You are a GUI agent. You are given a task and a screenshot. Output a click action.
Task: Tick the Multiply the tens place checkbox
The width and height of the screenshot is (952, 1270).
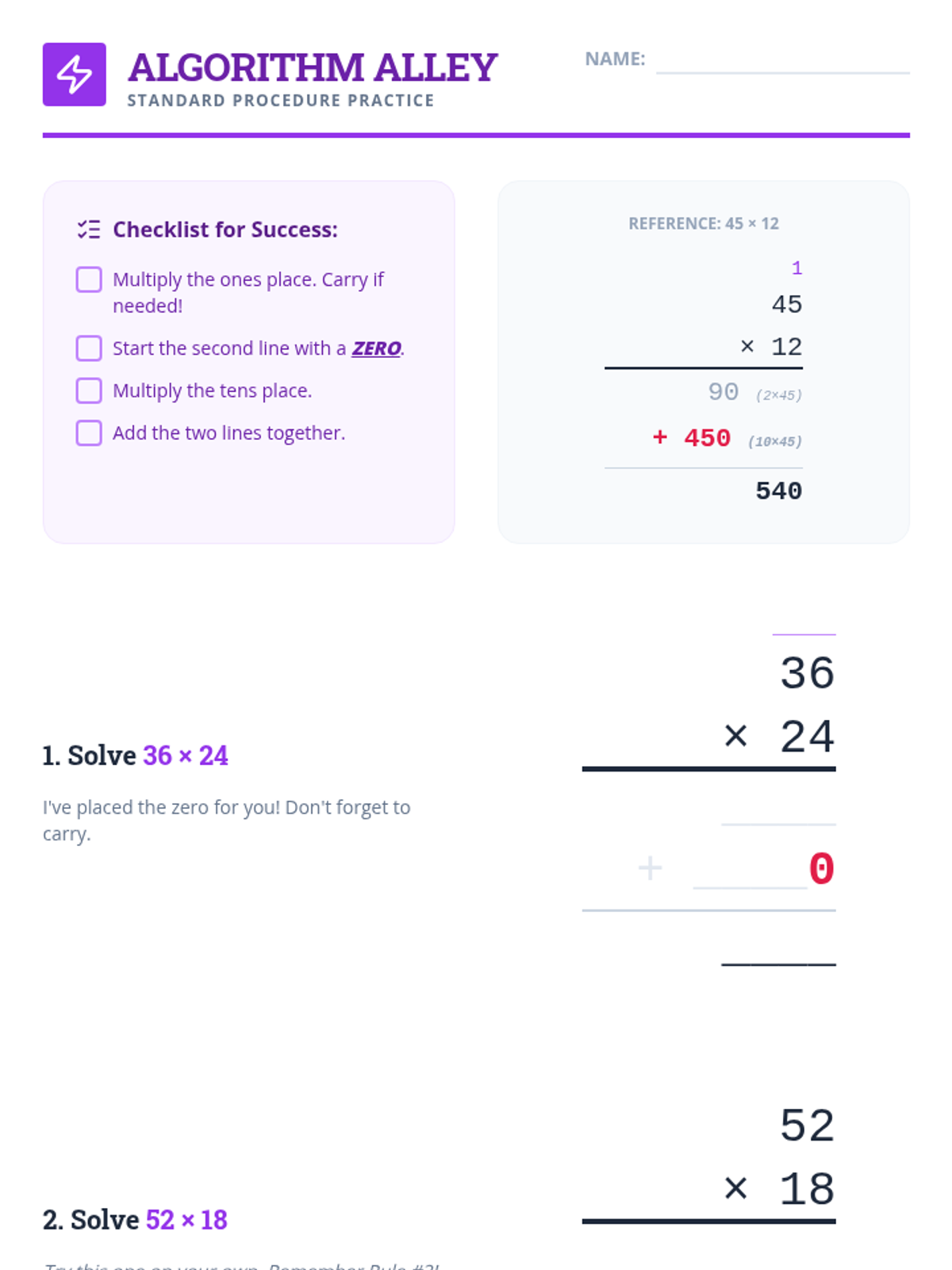tap(89, 391)
